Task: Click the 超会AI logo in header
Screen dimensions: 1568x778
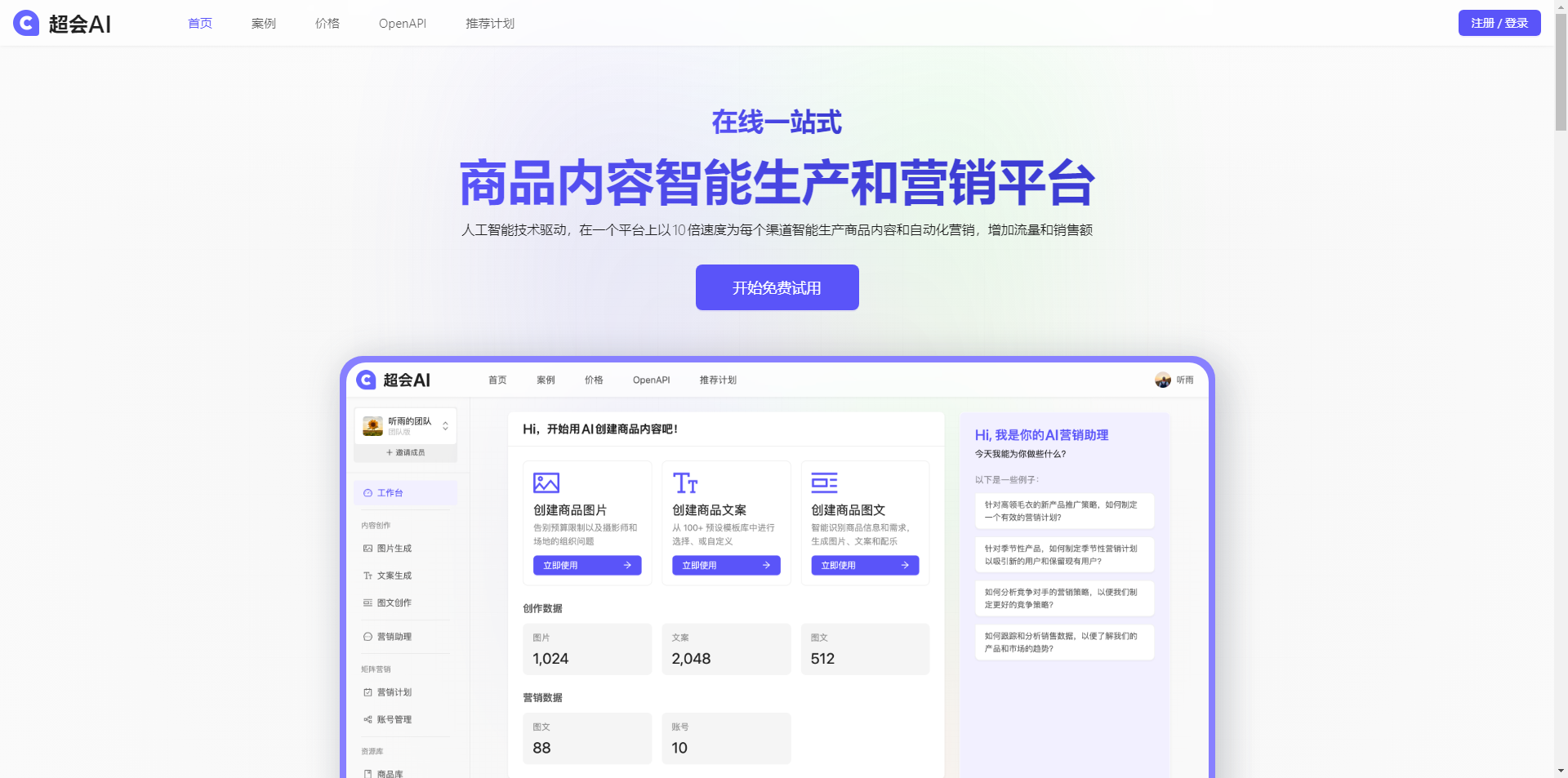Action: point(62,23)
